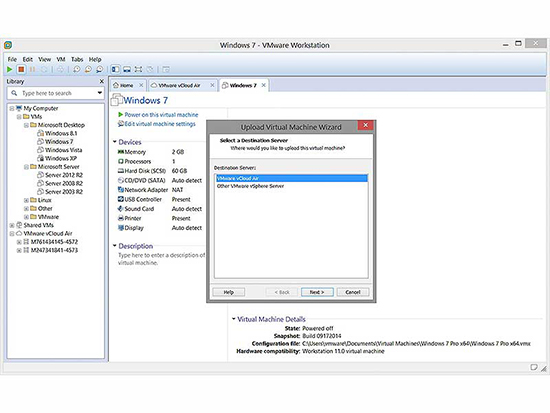Collapse the Microsoft Server folder
Viewport: 550px width, 413px height.
pyautogui.click(x=26, y=167)
